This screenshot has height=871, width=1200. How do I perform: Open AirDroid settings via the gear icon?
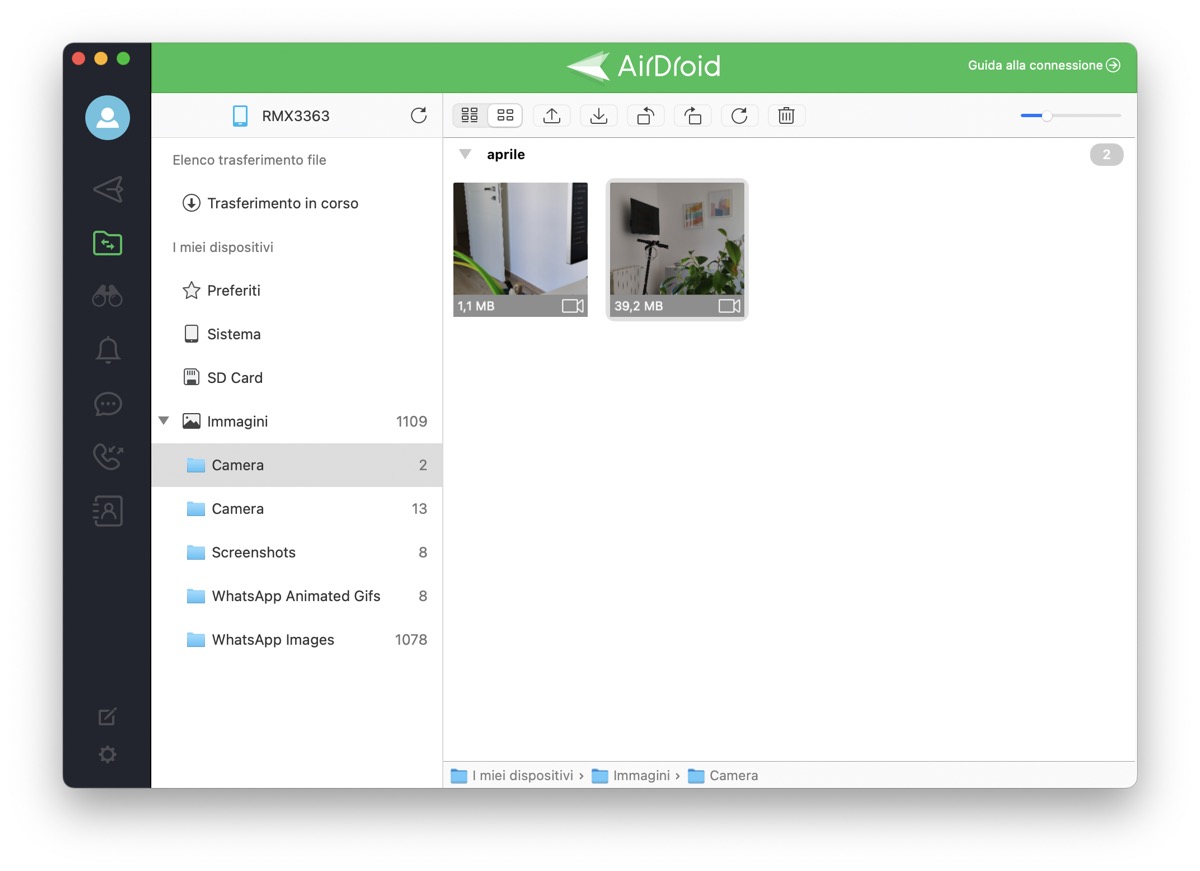coord(107,755)
